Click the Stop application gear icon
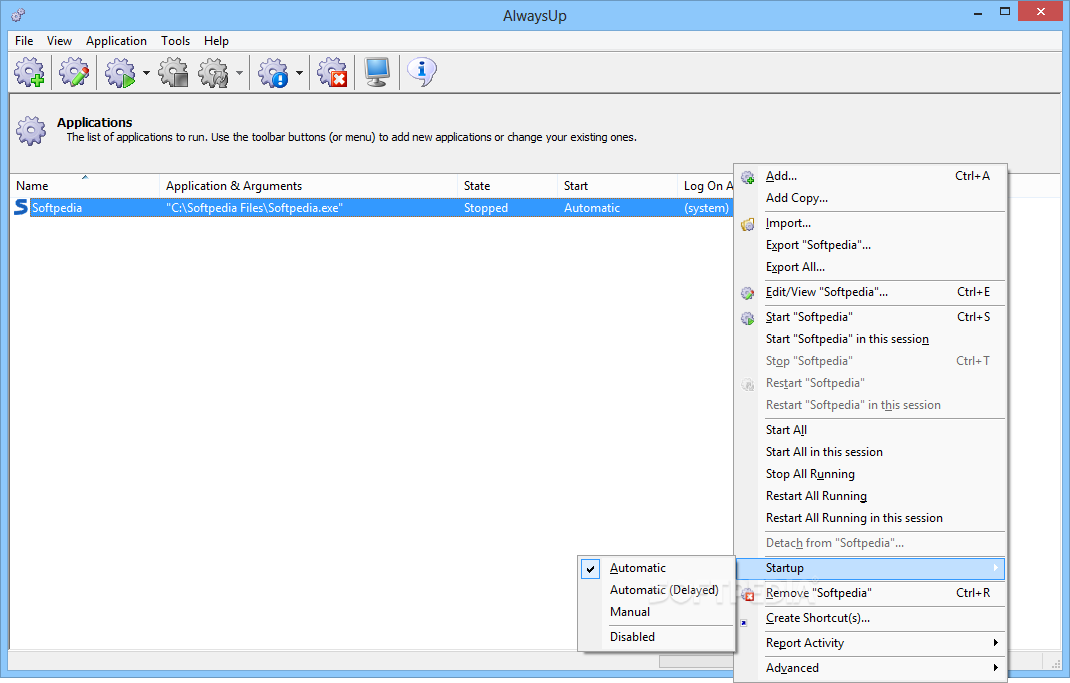Image resolution: width=1070 pixels, height=683 pixels. click(174, 72)
